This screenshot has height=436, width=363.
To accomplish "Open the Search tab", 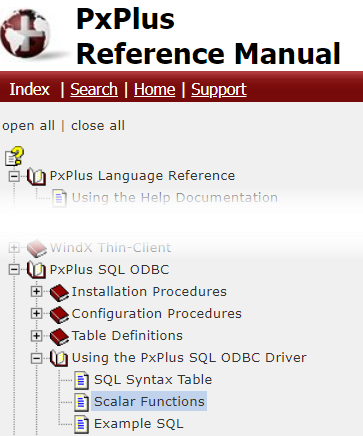I will click(x=94, y=89).
